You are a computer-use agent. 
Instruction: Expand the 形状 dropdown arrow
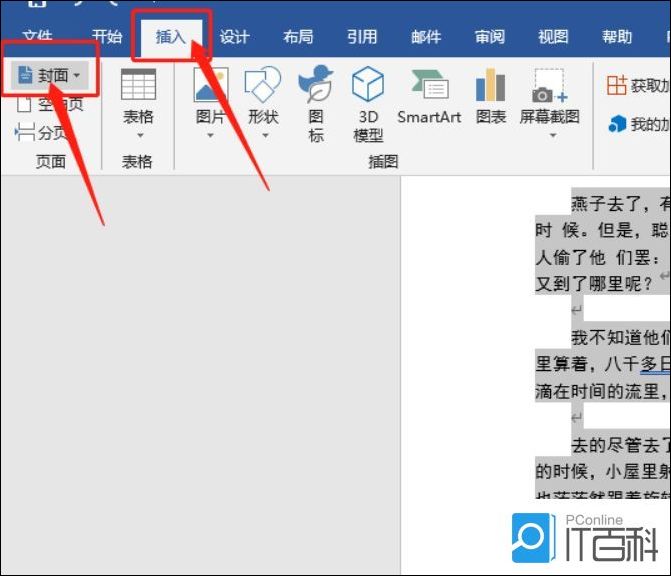click(265, 136)
